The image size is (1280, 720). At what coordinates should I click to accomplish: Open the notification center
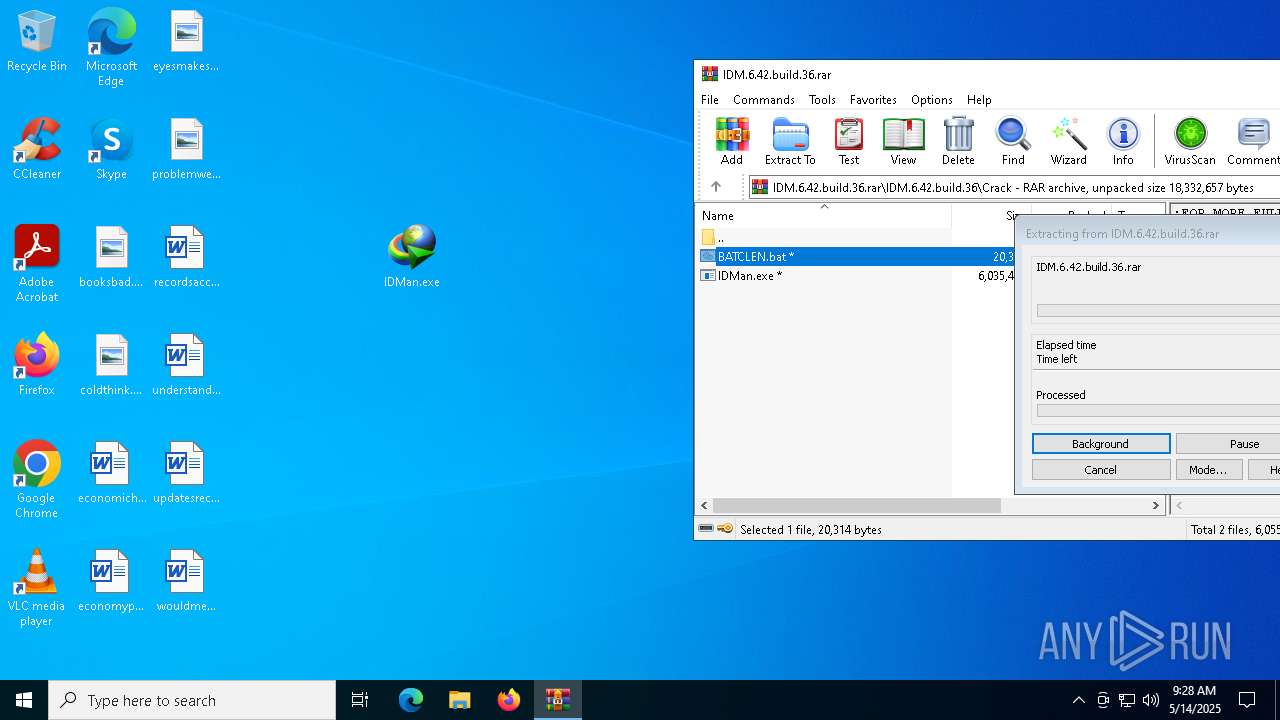1247,700
